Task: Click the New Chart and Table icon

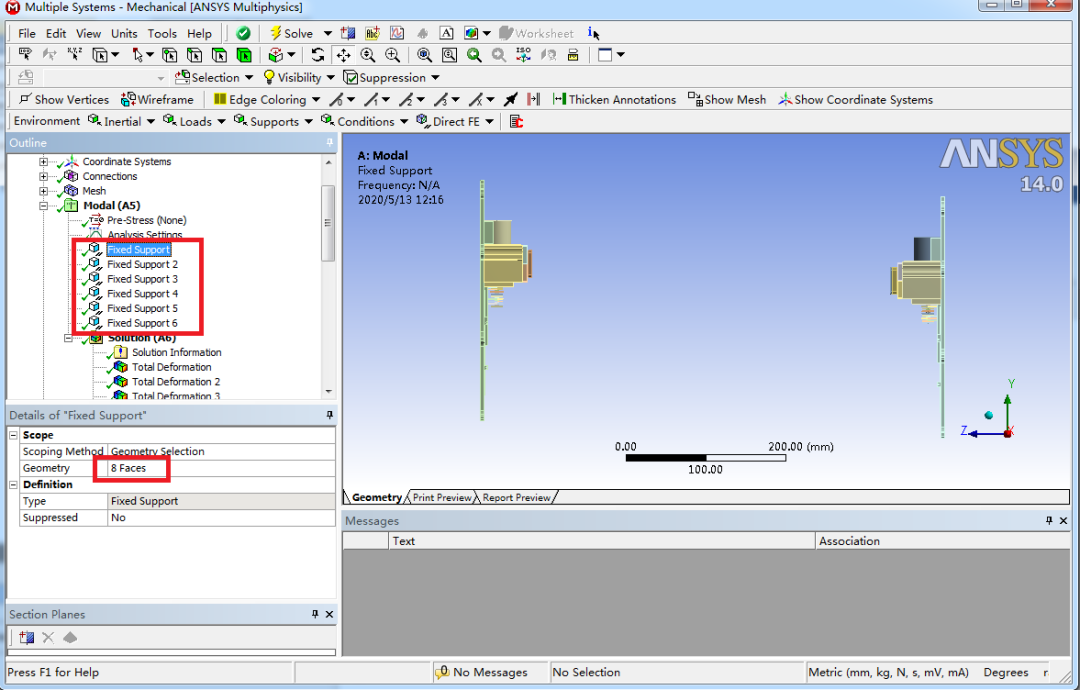Action: [x=397, y=33]
